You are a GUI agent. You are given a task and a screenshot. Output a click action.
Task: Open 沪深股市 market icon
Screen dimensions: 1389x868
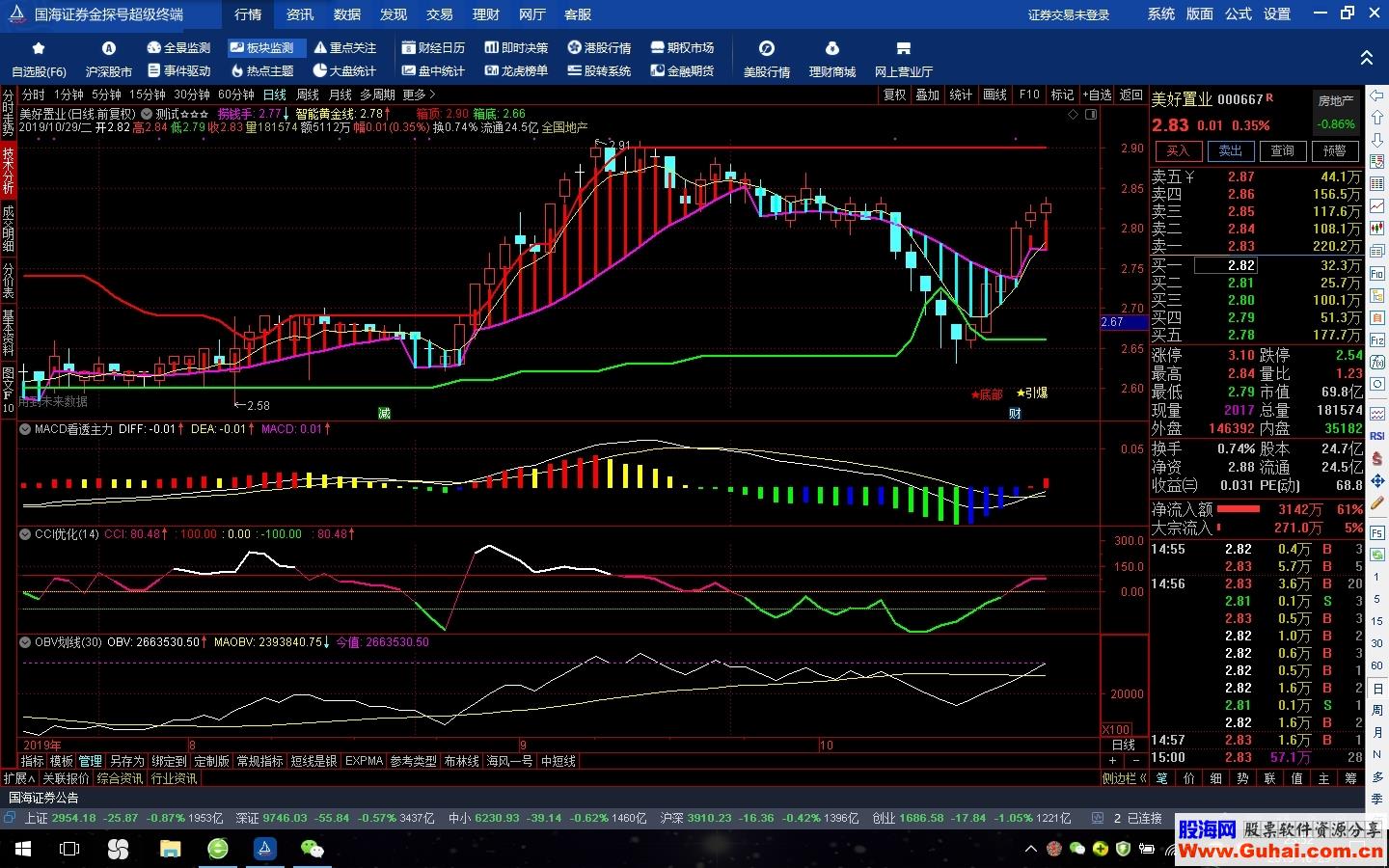[109, 59]
